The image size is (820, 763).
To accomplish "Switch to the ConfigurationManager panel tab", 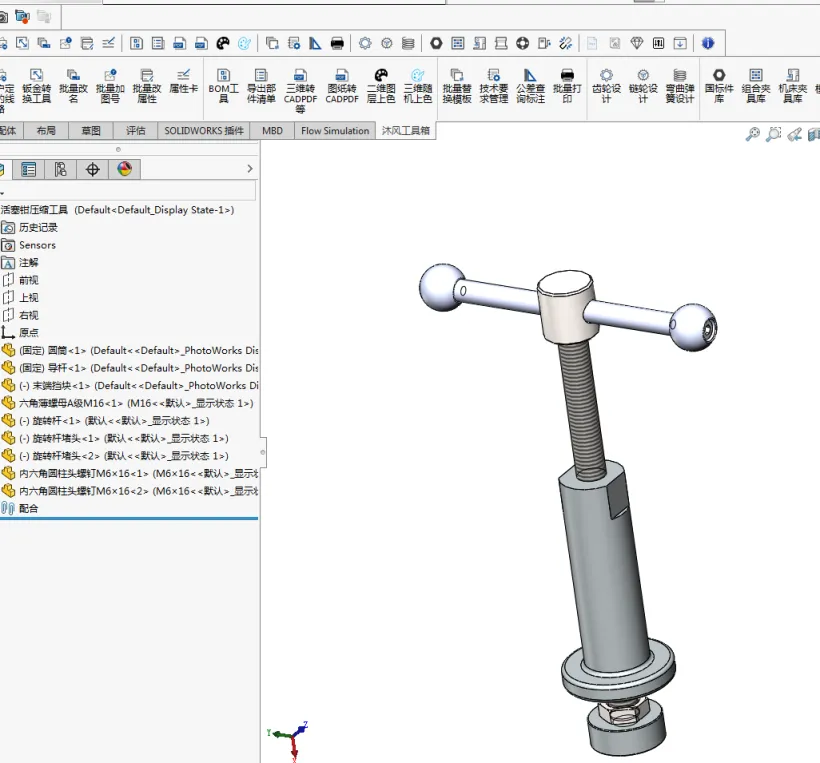I will [x=61, y=169].
